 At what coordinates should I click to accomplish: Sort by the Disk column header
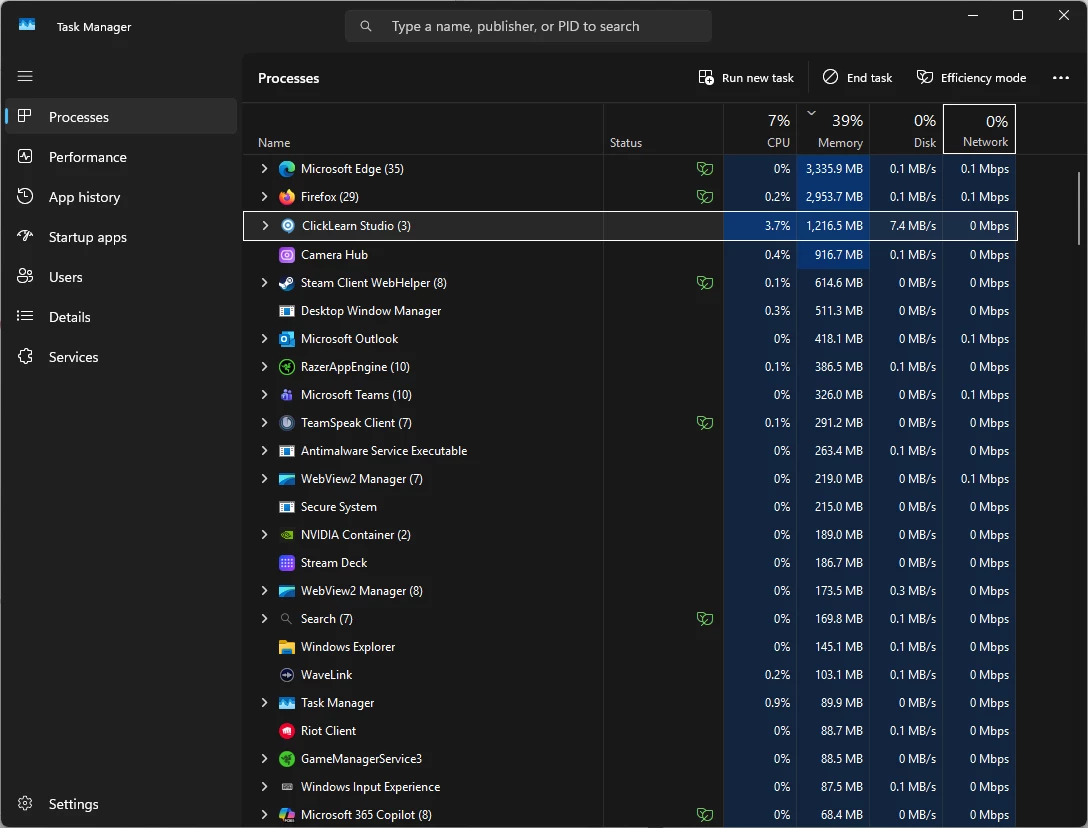(906, 130)
